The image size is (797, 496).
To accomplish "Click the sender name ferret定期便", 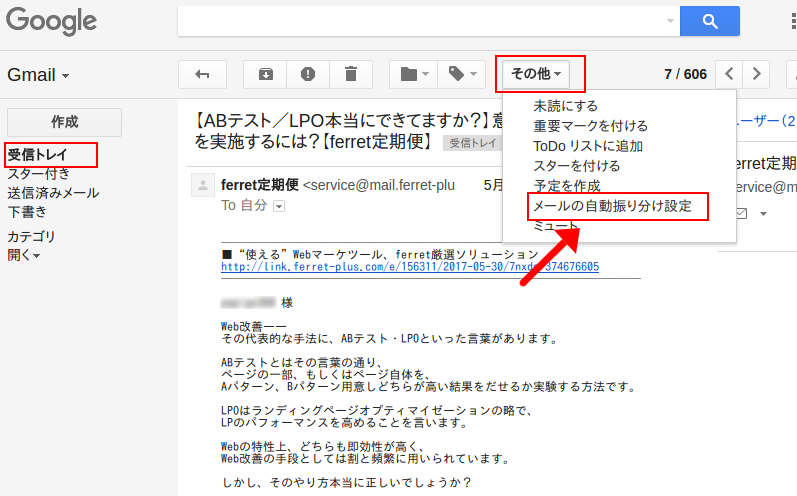I will (x=260, y=185).
